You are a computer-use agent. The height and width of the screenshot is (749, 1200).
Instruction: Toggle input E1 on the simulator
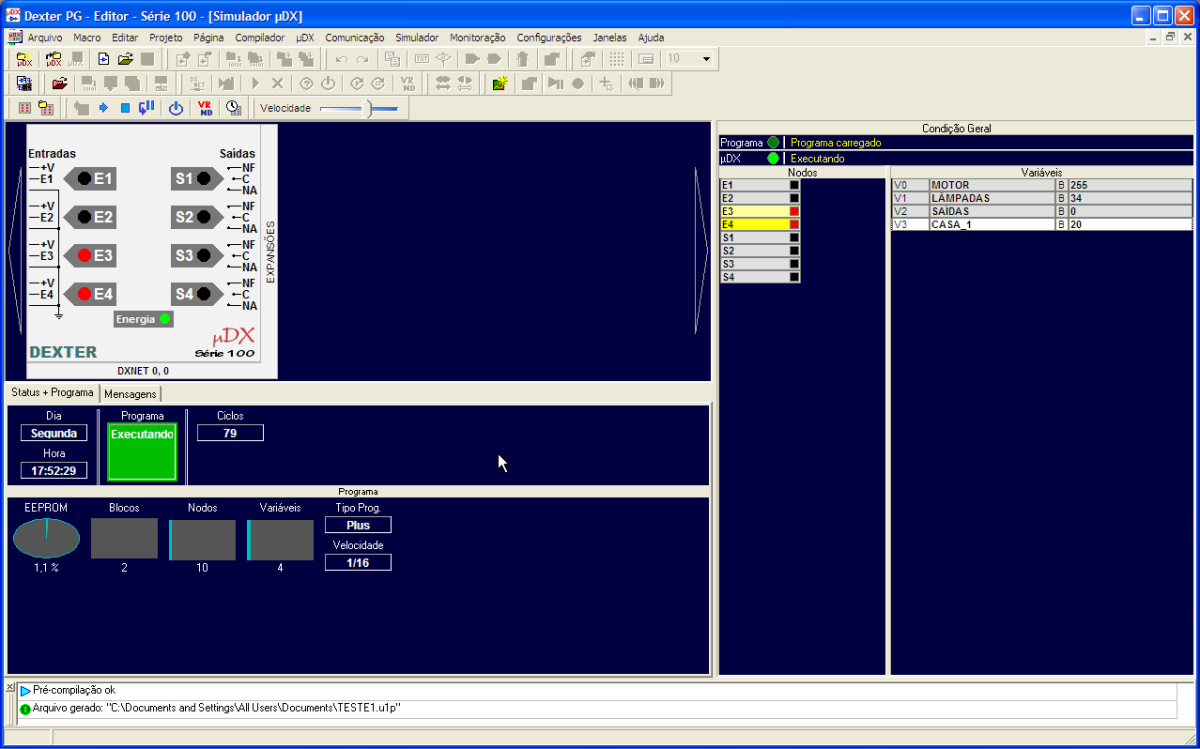91,178
